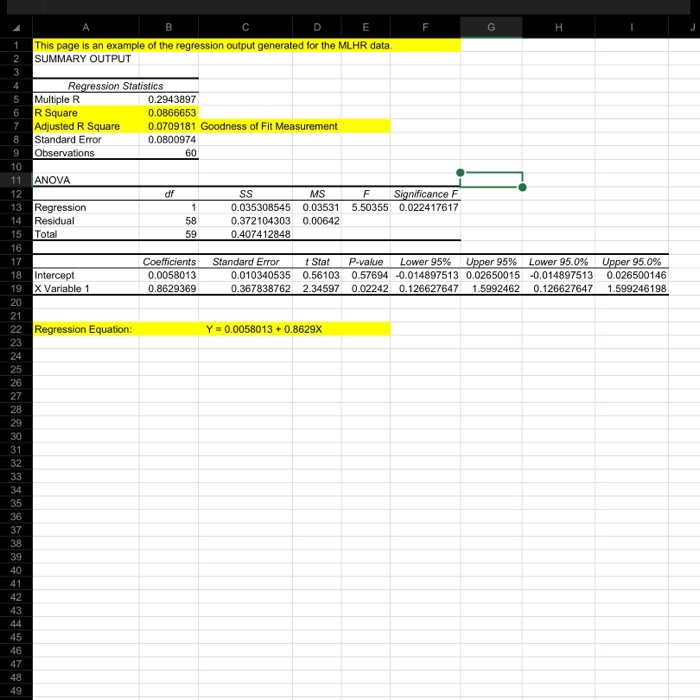Click R Square value 0.0866653

click(172, 112)
